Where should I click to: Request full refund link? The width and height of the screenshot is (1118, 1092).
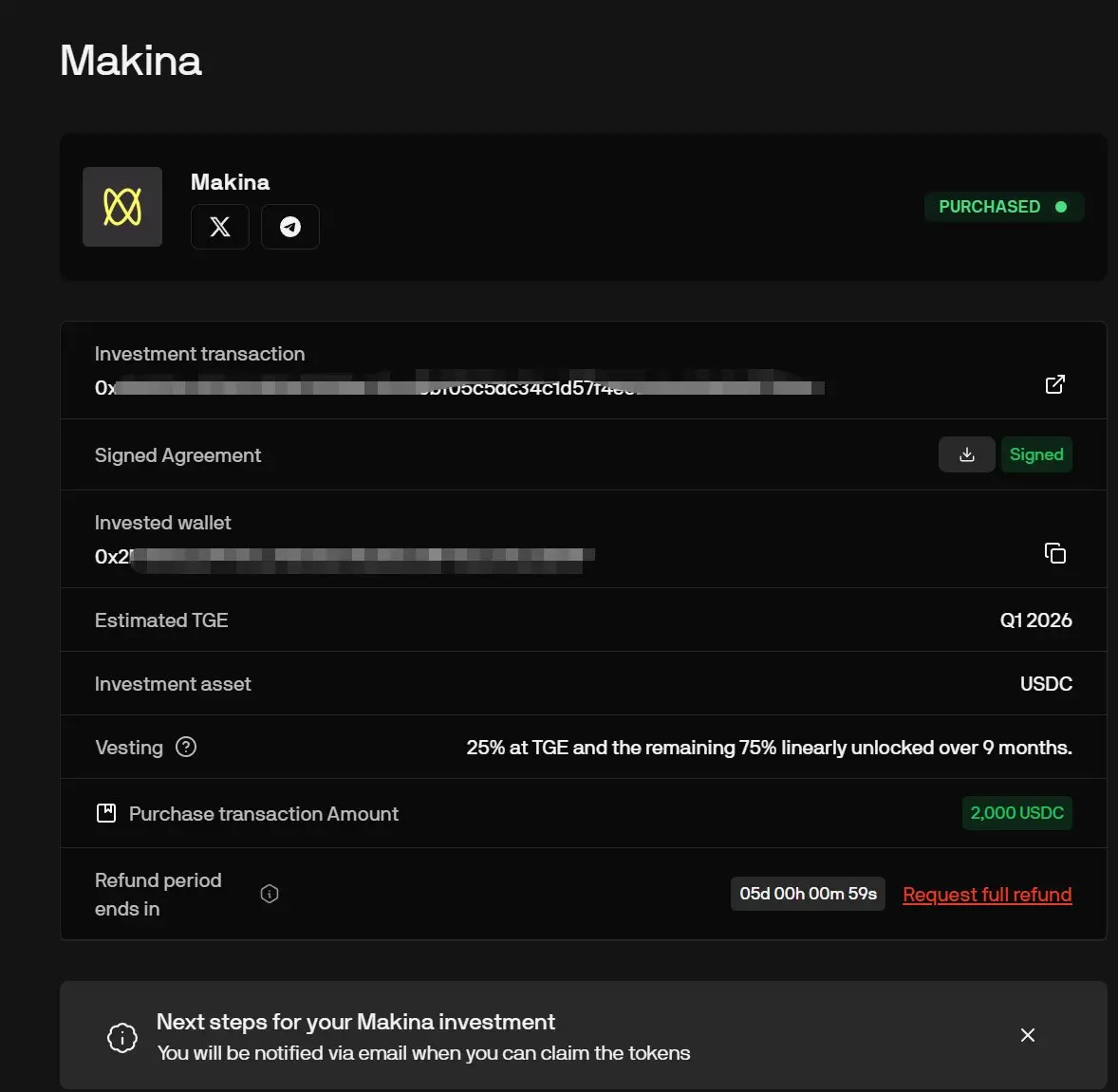(x=987, y=895)
